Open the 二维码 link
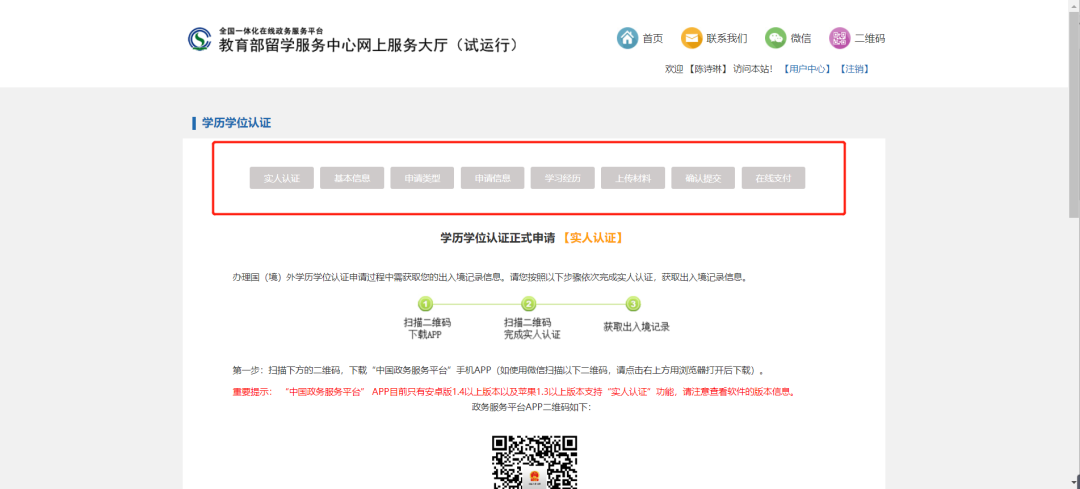This screenshot has width=1080, height=489. tap(870, 39)
